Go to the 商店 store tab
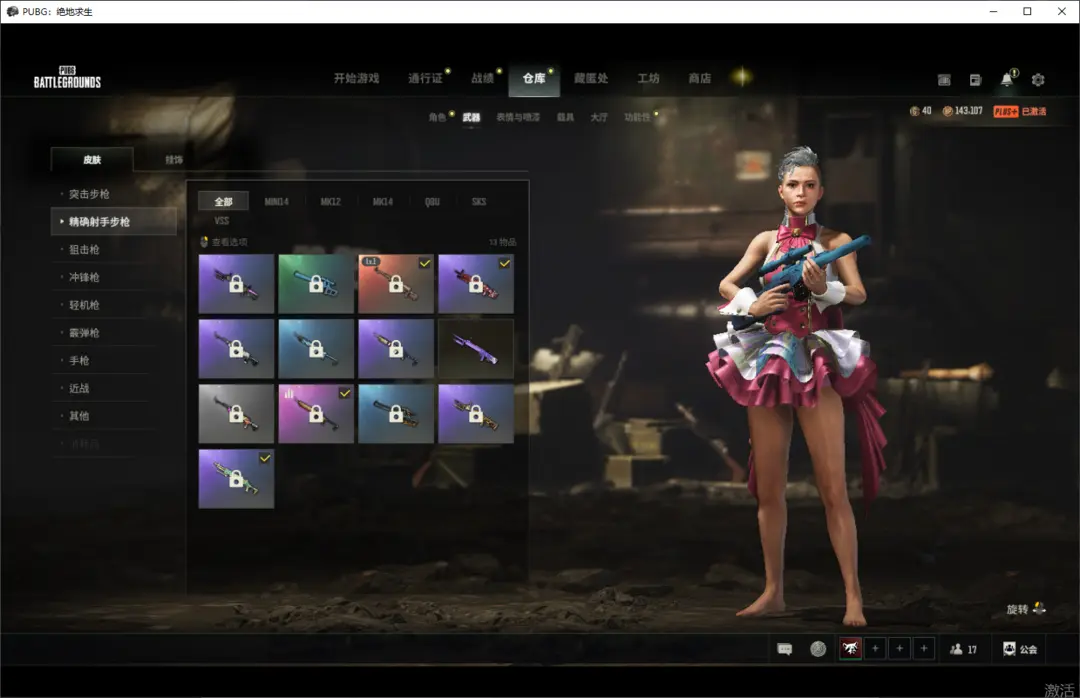1080x698 pixels. coord(700,79)
